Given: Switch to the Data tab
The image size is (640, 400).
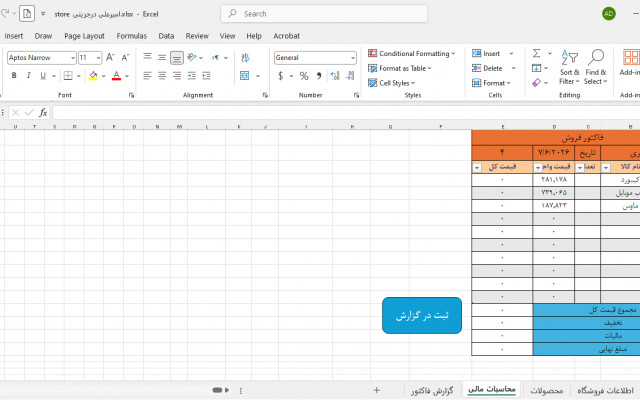Looking at the screenshot, I should coord(166,36).
